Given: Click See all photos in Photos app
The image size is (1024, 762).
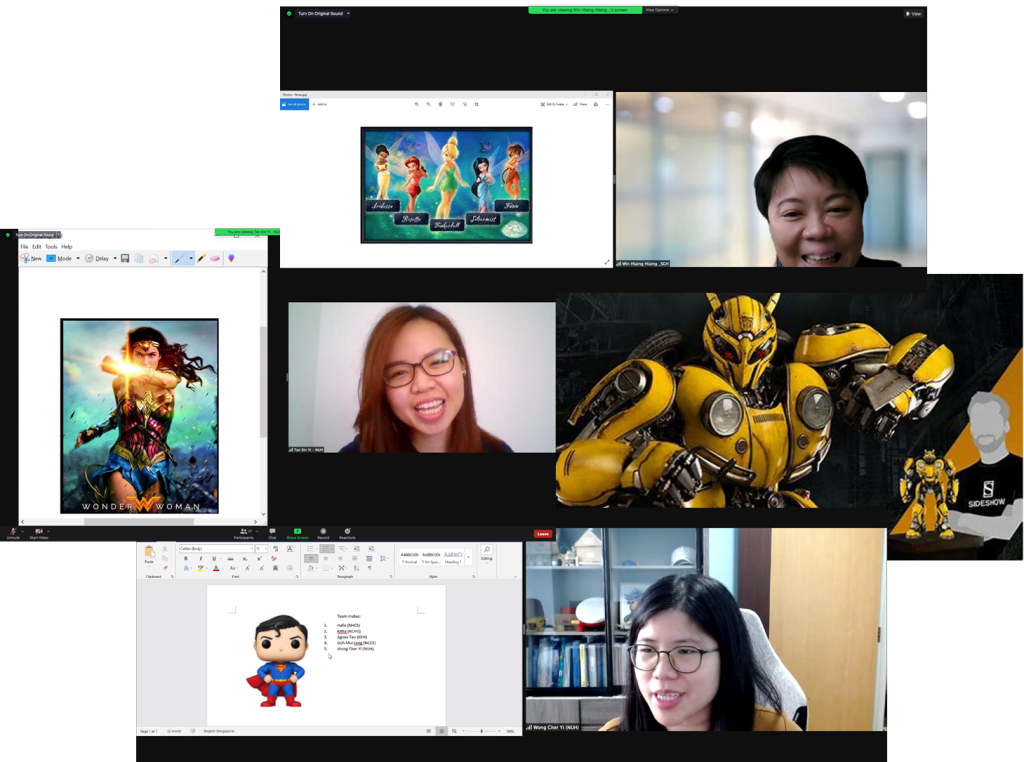Looking at the screenshot, I should [x=295, y=104].
